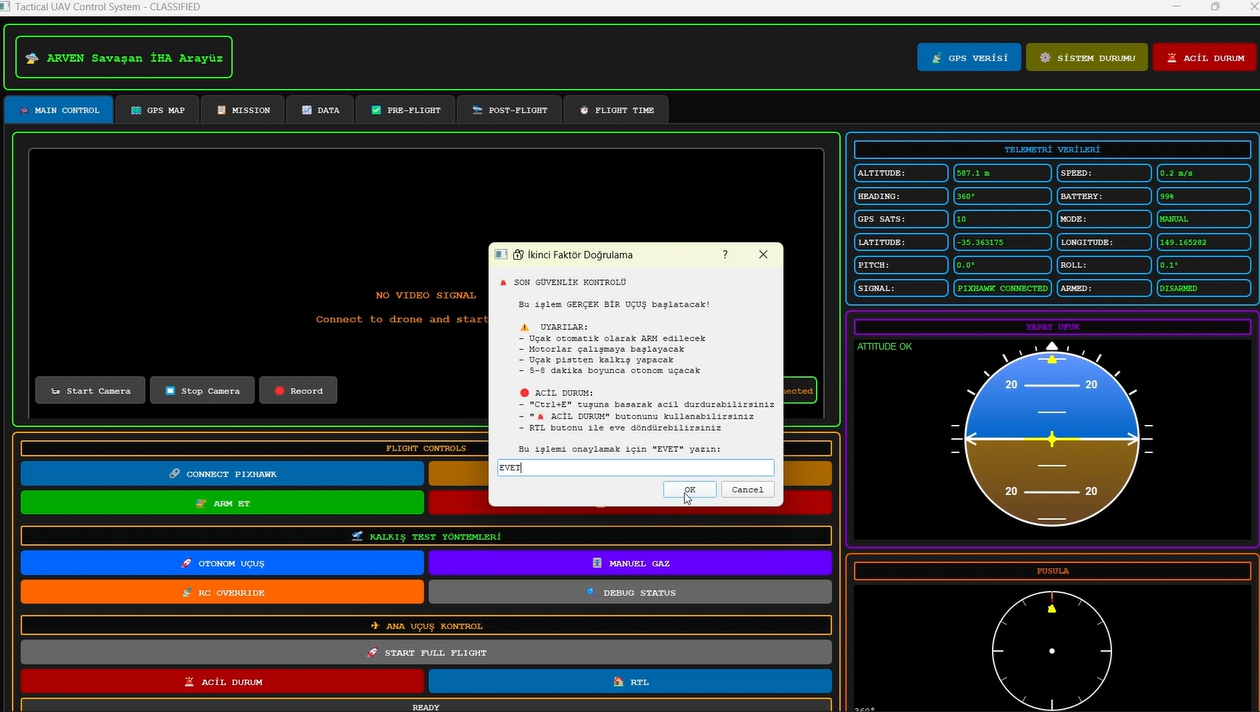The image size is (1260, 712).
Task: Click OK in the verification dialog
Action: coord(689,490)
